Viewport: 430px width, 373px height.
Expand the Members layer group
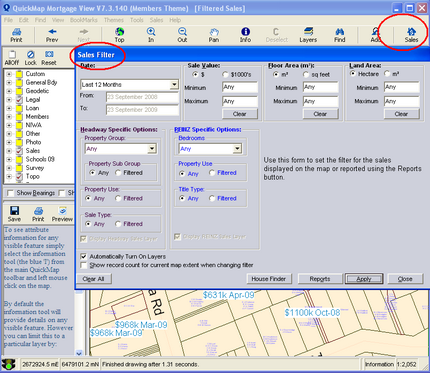9,117
